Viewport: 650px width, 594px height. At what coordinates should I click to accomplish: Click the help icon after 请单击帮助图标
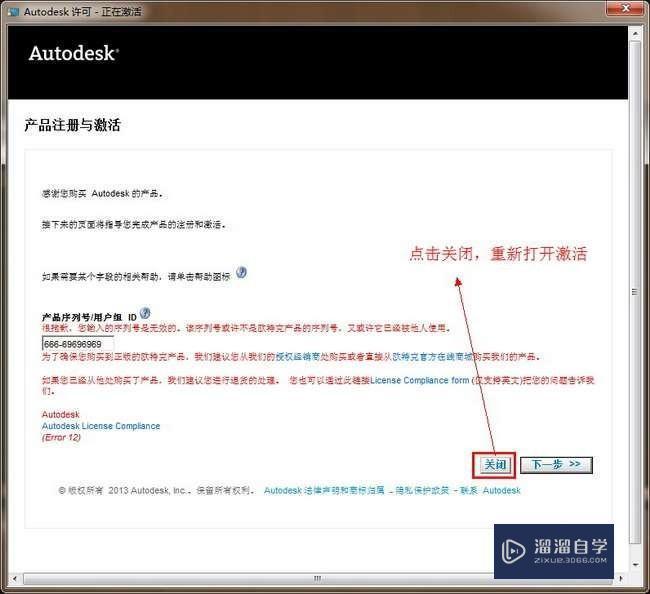point(241,272)
